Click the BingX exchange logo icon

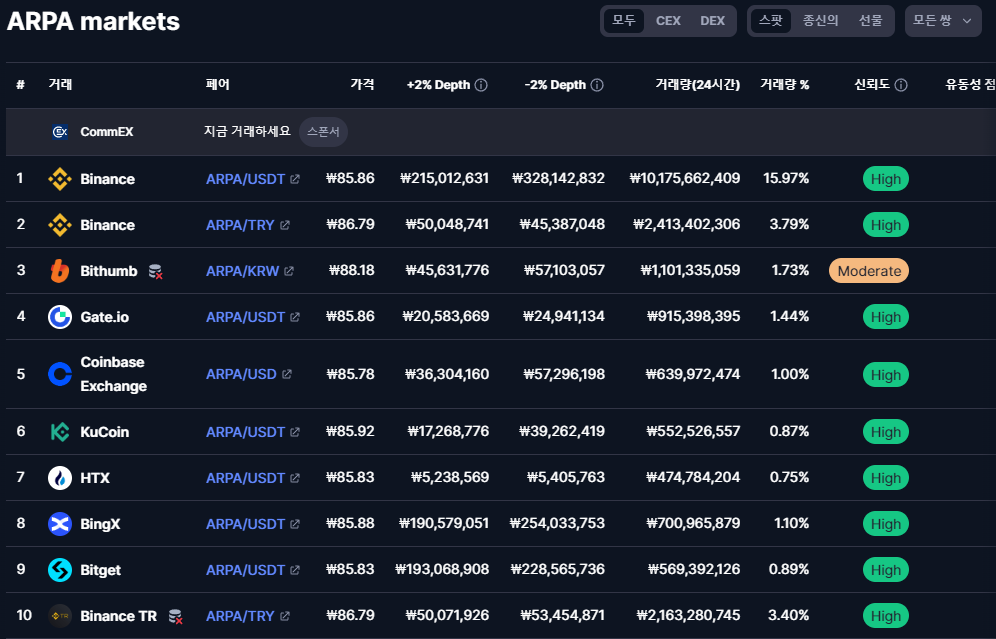click(x=60, y=524)
